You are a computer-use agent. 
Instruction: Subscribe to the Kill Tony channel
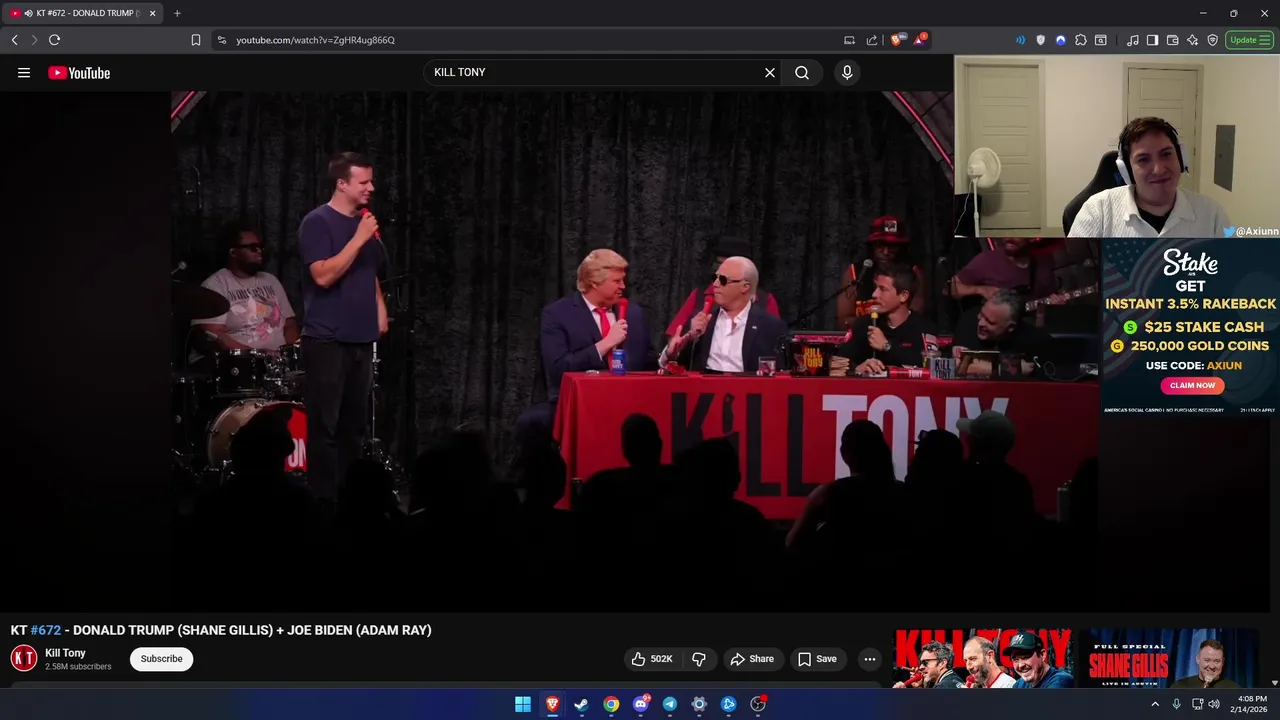pos(161,659)
